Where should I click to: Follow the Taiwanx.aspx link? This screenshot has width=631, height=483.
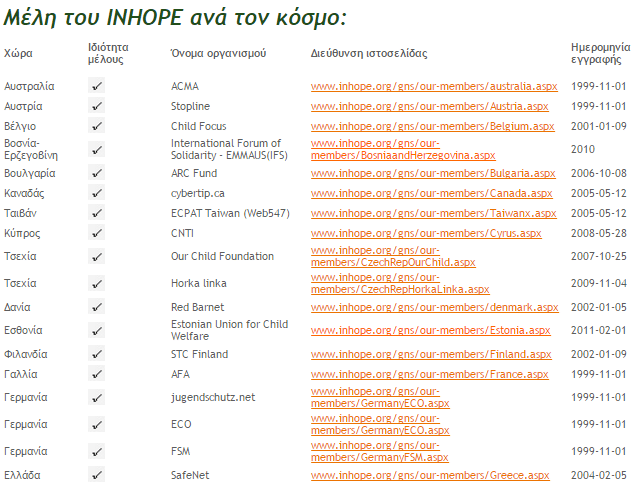[x=433, y=213]
